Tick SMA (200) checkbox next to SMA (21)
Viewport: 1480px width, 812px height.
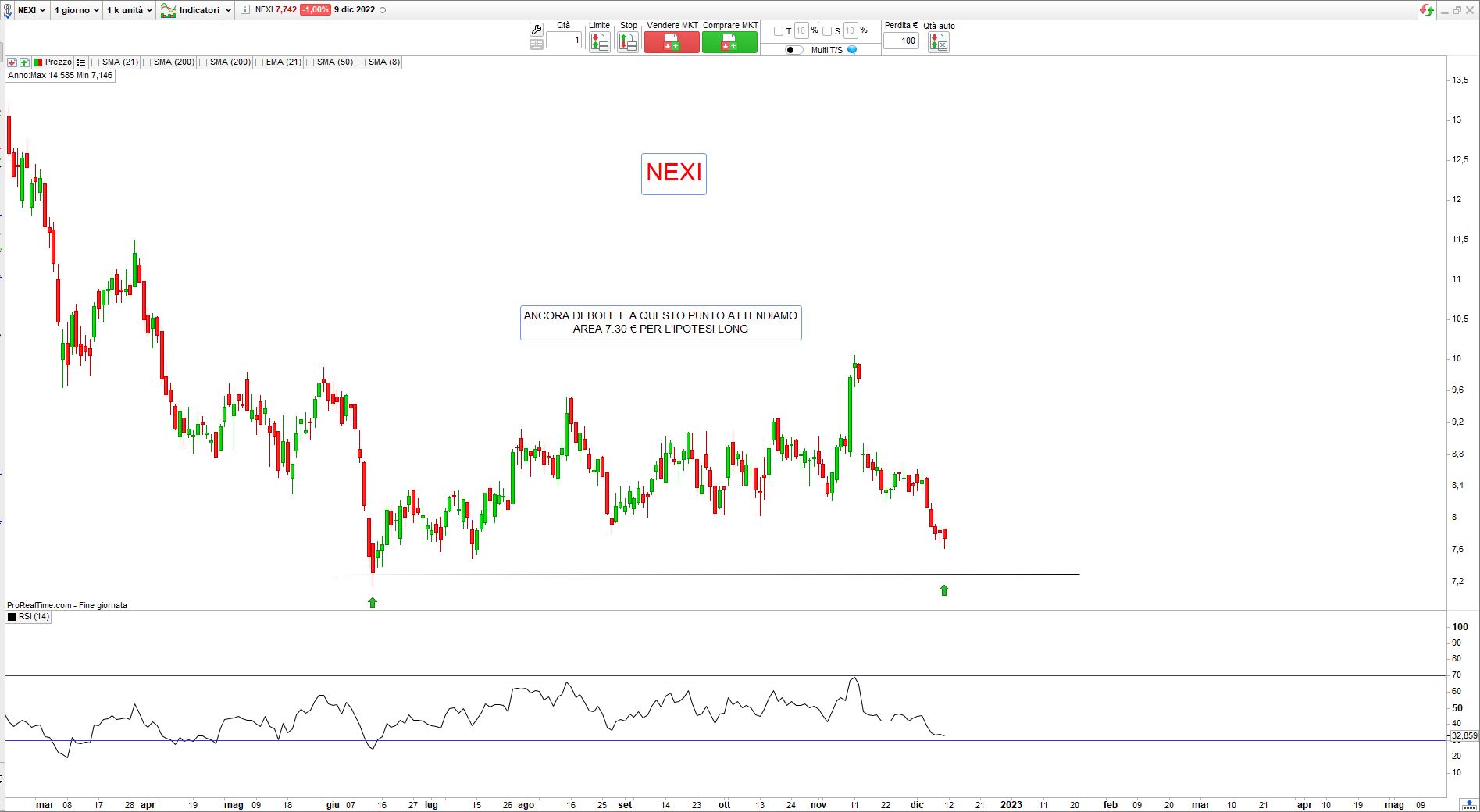(147, 62)
